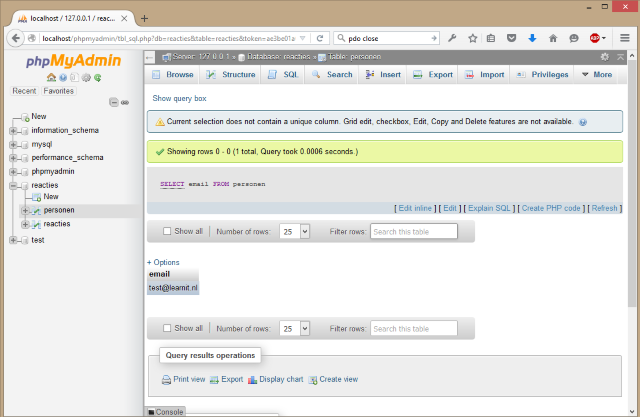Click the phpMyAdmin home icon
Viewport: 640px width, 417px height.
[51, 78]
